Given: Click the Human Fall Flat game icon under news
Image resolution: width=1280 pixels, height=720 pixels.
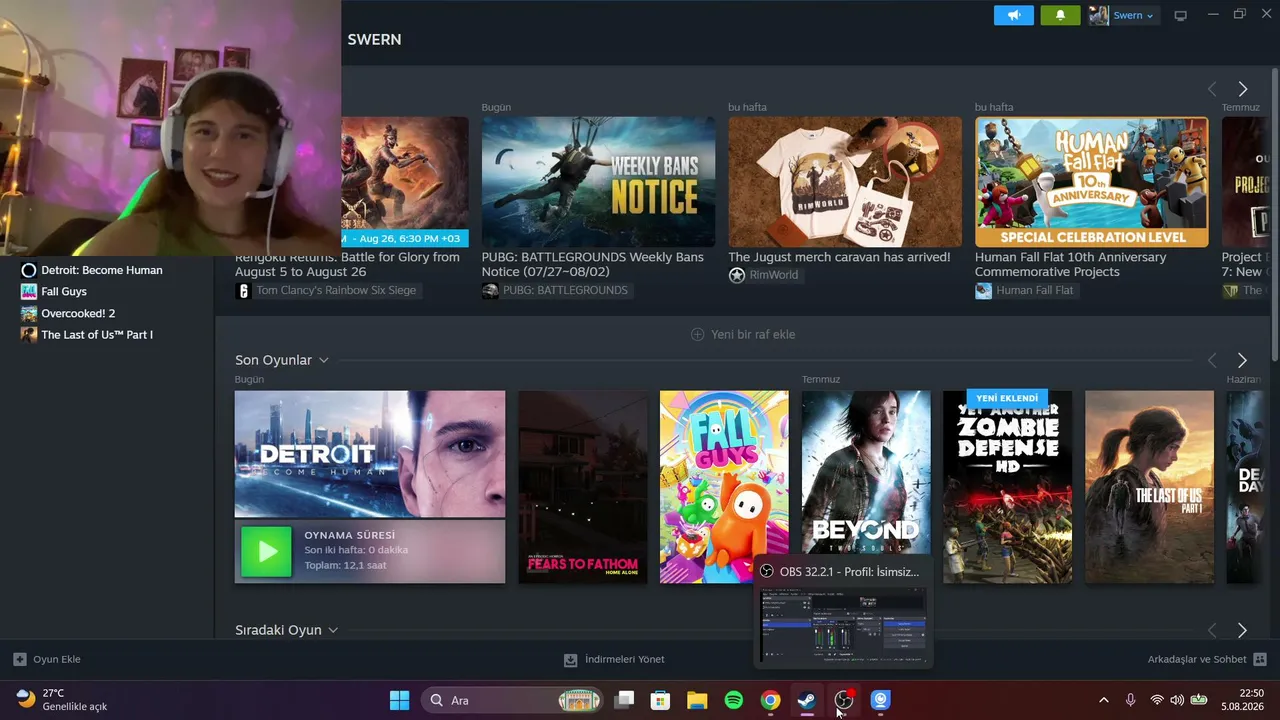Looking at the screenshot, I should tap(983, 290).
